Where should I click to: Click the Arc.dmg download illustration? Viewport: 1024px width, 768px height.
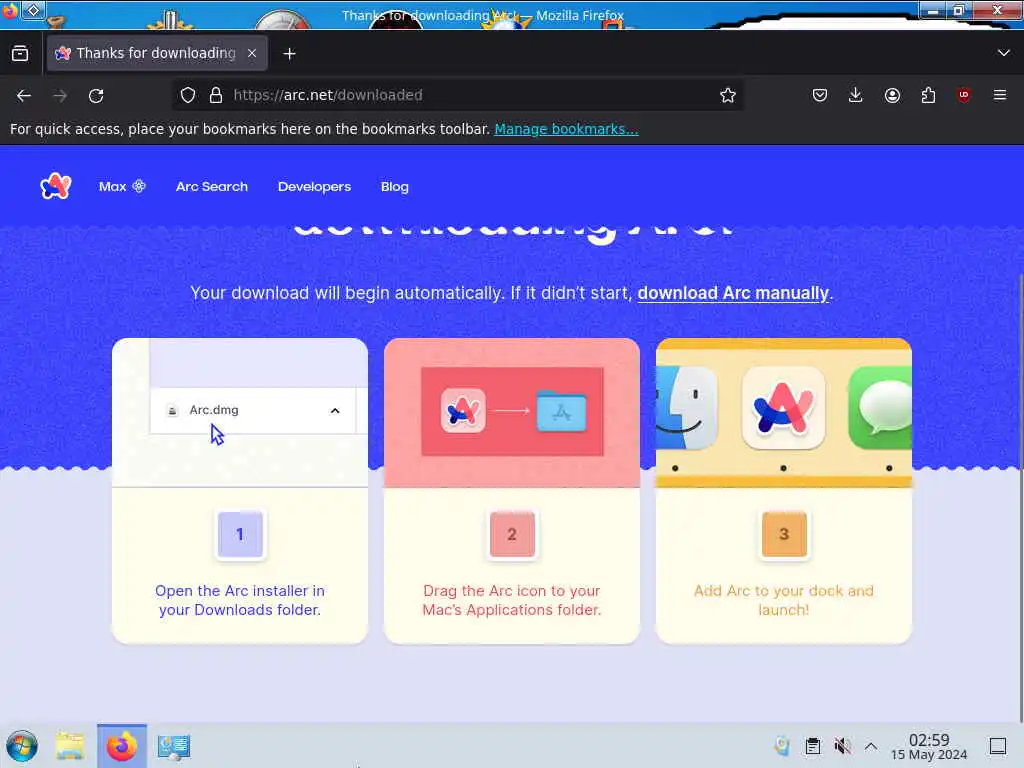tap(240, 413)
